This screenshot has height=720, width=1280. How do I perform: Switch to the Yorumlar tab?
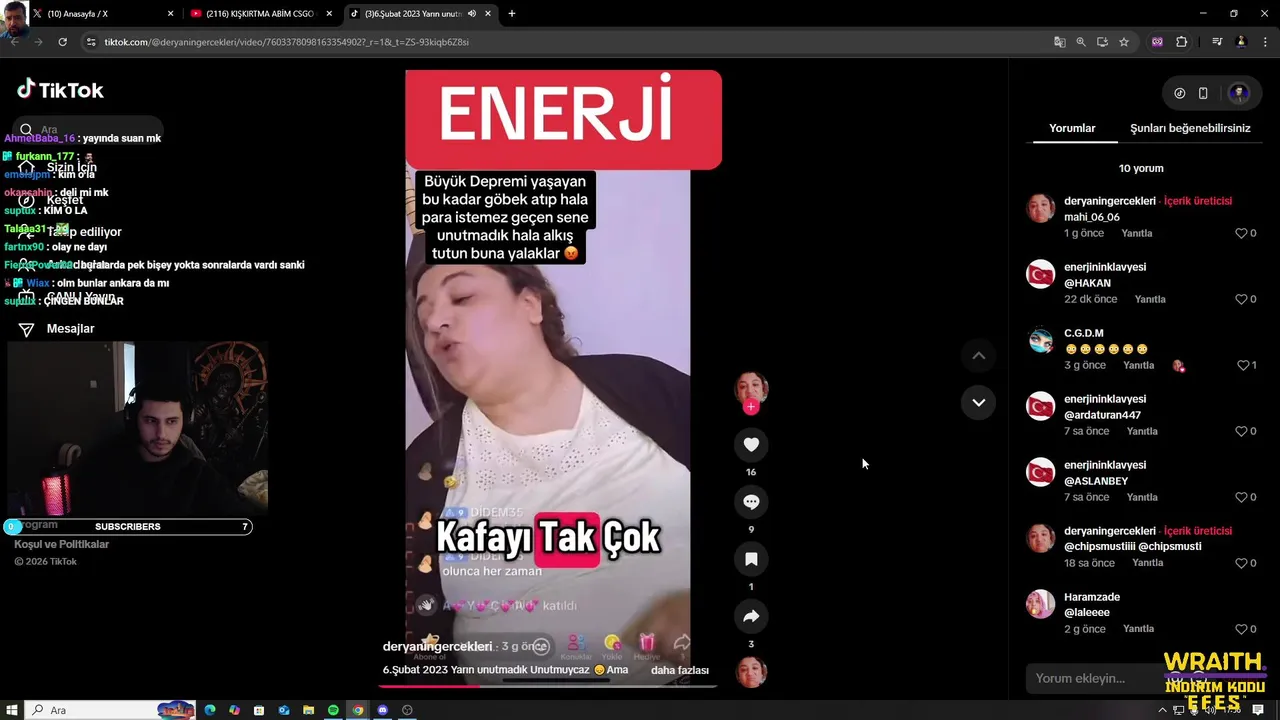pos(1072,128)
